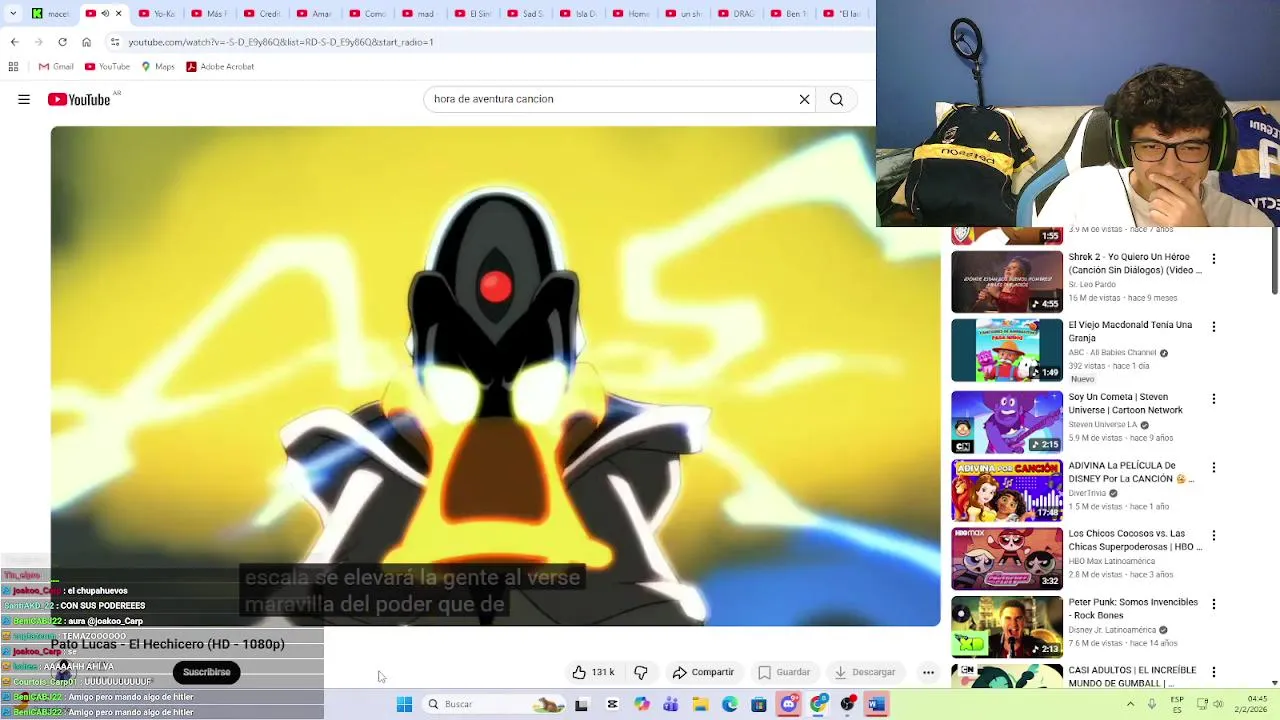Screen dimensions: 1280x720
Task: Open the Windows Start menu
Action: (404, 705)
